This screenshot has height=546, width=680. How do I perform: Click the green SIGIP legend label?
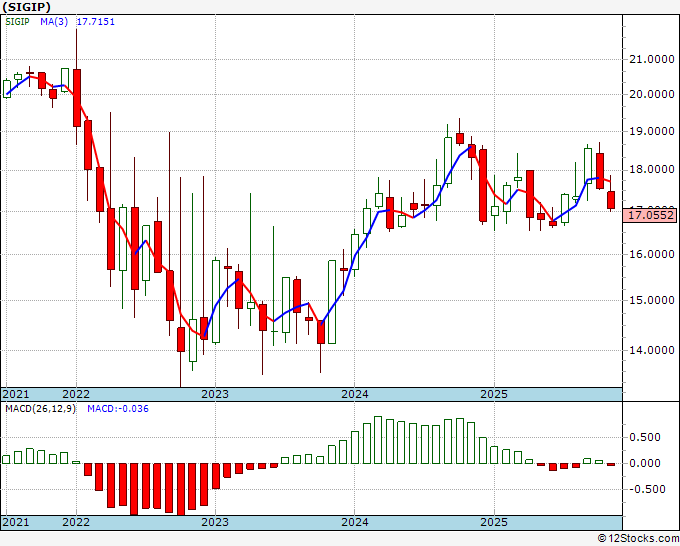tap(17, 21)
